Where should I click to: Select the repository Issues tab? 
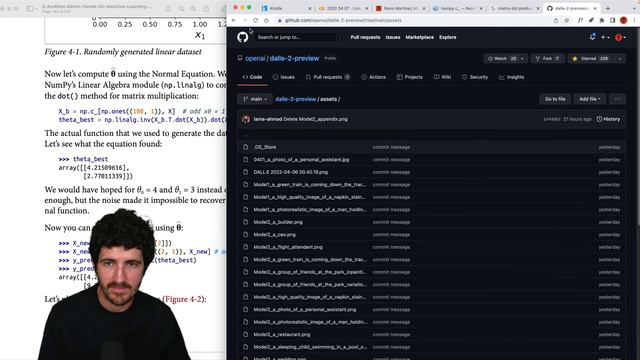click(284, 77)
